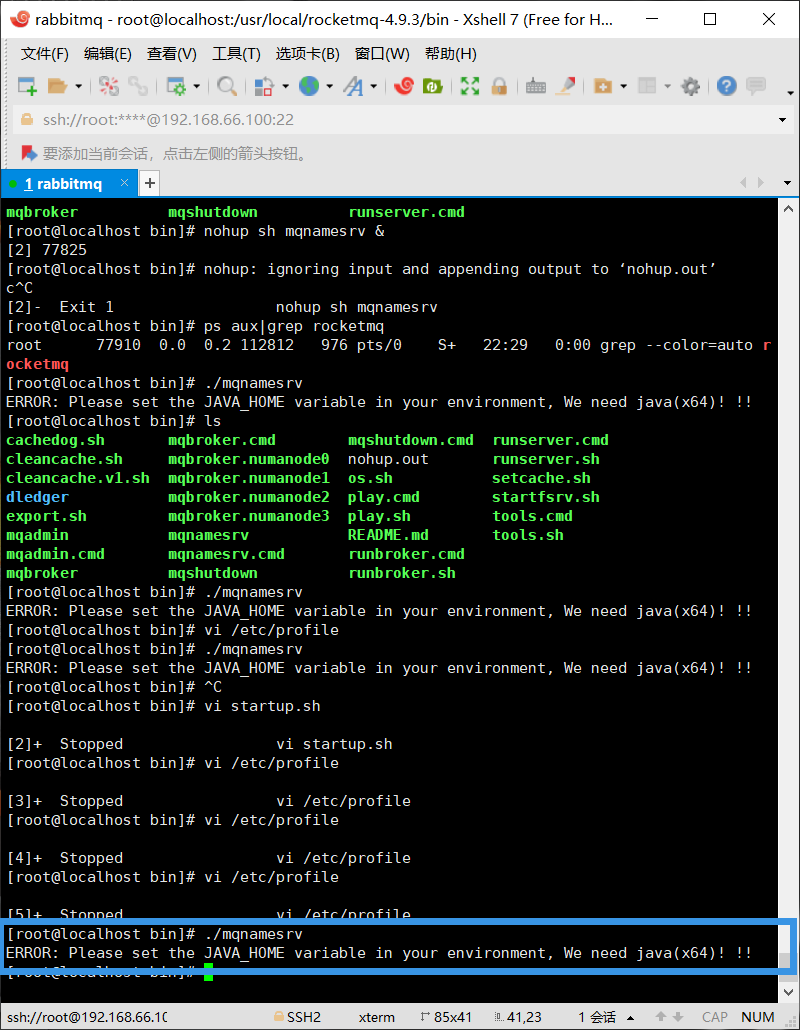Click the xterm status bar entry
The image size is (800, 1030).
click(376, 1017)
